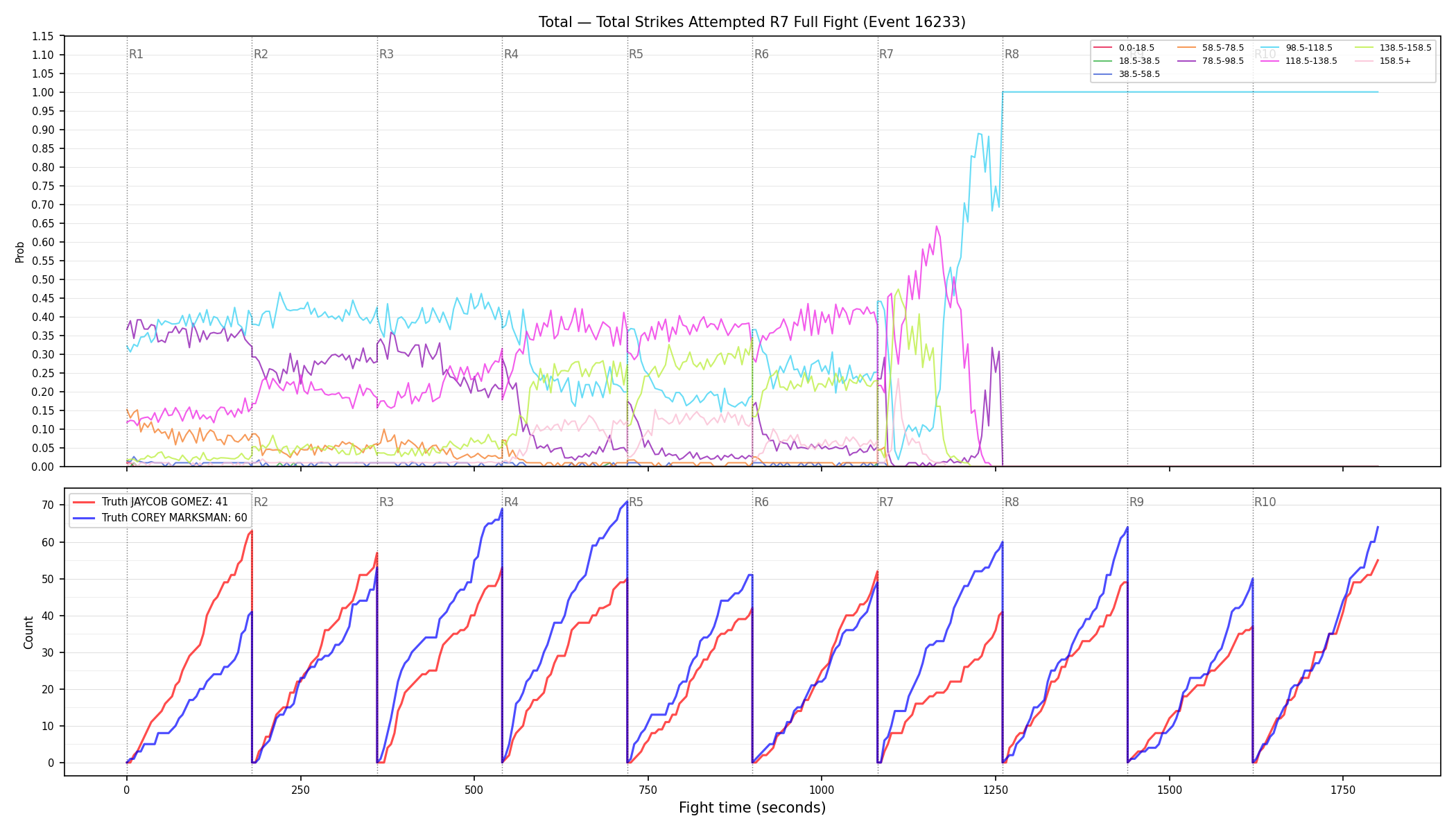1456x832 pixels.
Task: Click the R10 marker in bottom chart
Action: (1265, 502)
